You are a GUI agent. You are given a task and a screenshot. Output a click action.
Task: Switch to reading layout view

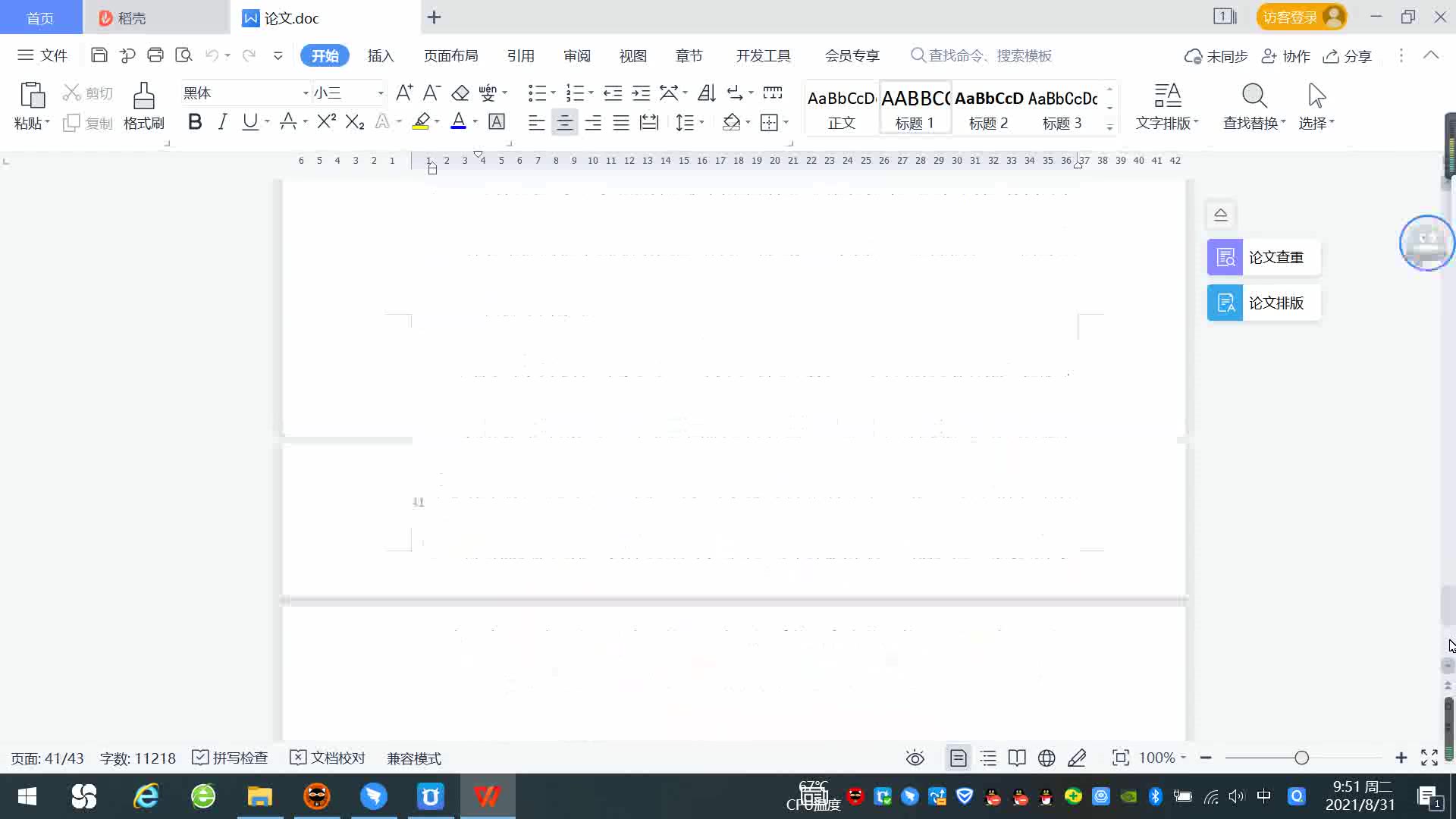(1017, 758)
